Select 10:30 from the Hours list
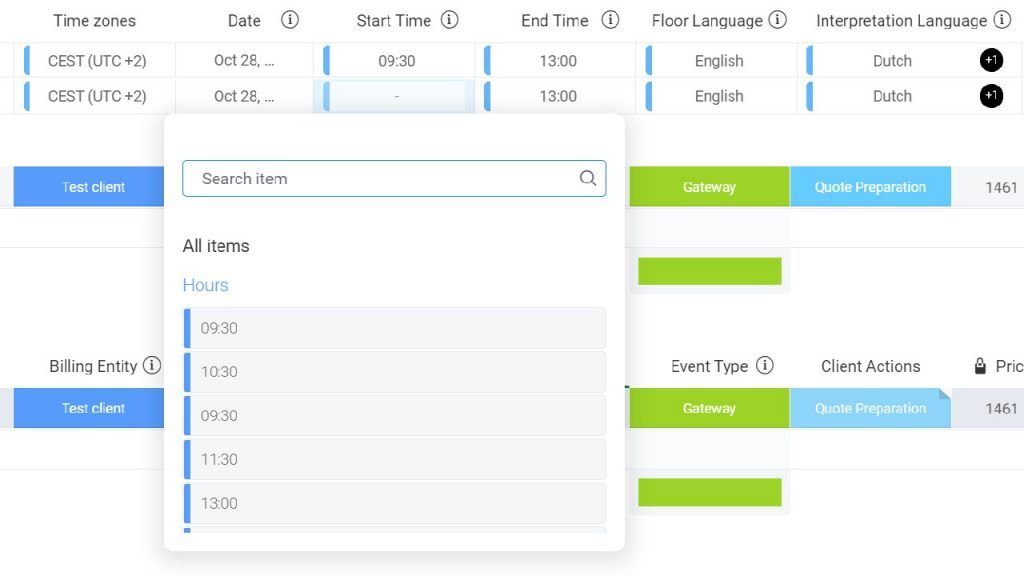The width and height of the screenshot is (1024, 576). [x=394, y=371]
